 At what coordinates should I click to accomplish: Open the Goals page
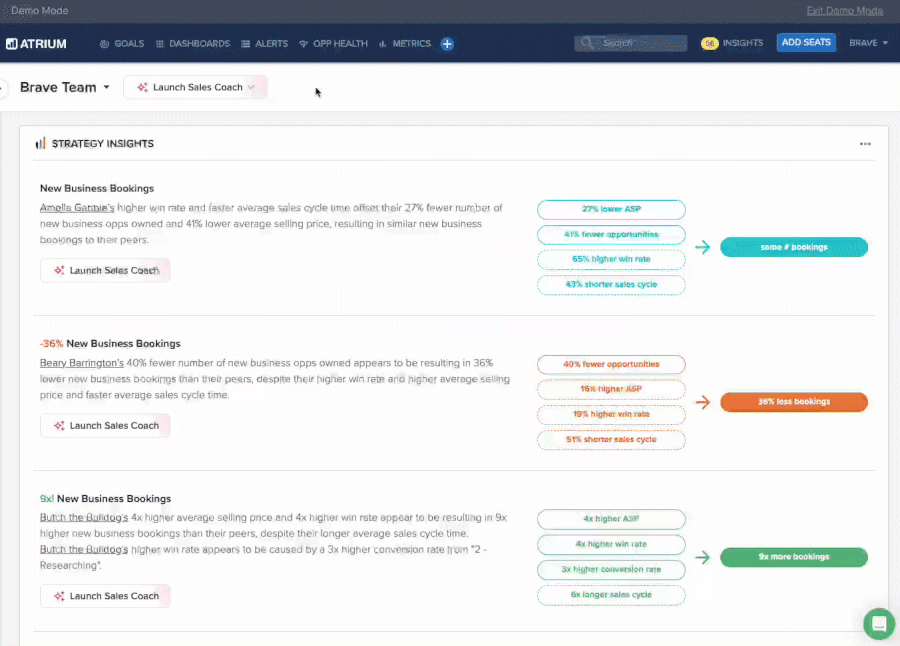[x=122, y=44]
